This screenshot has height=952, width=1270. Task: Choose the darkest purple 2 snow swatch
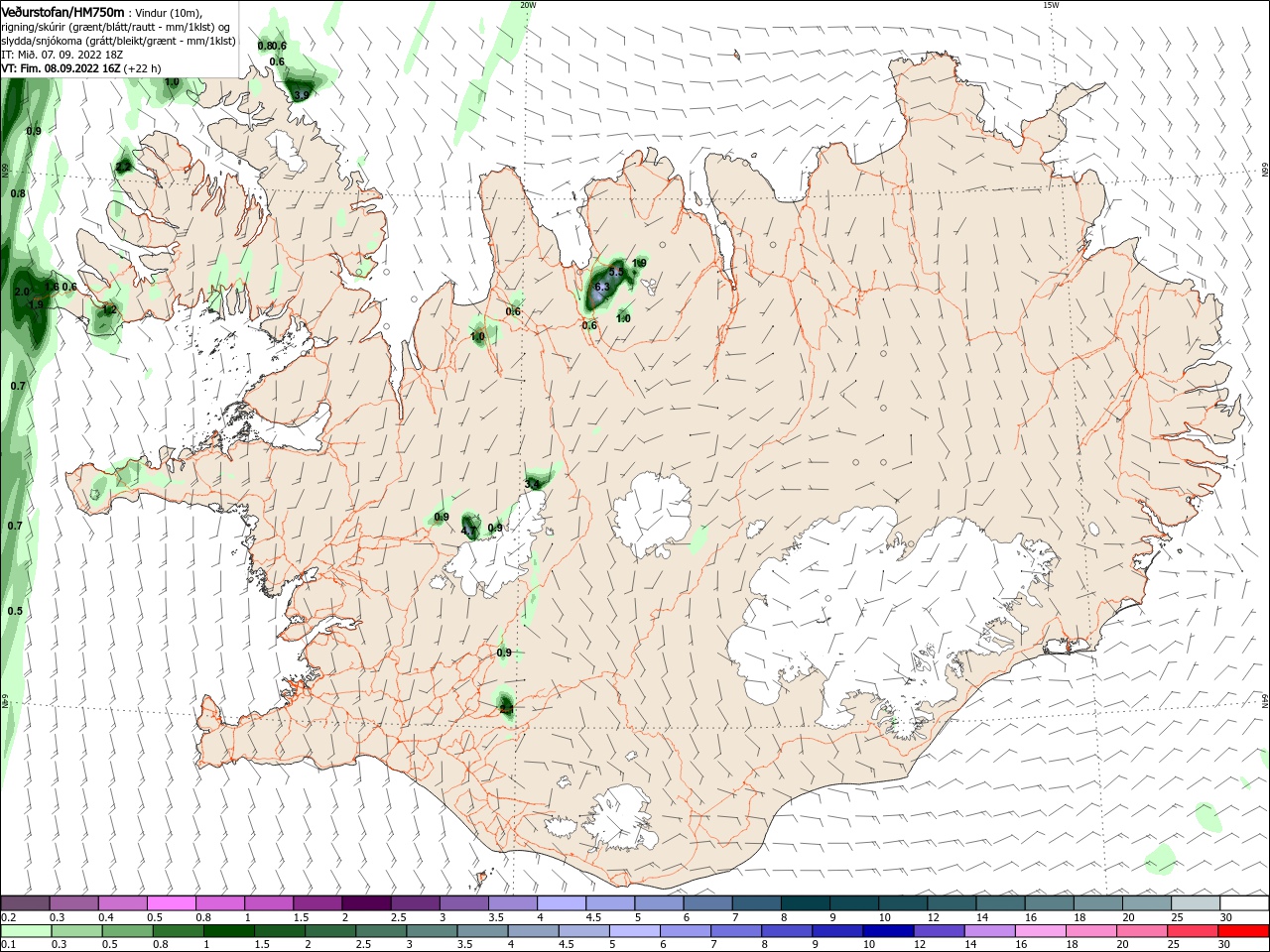click(365, 903)
